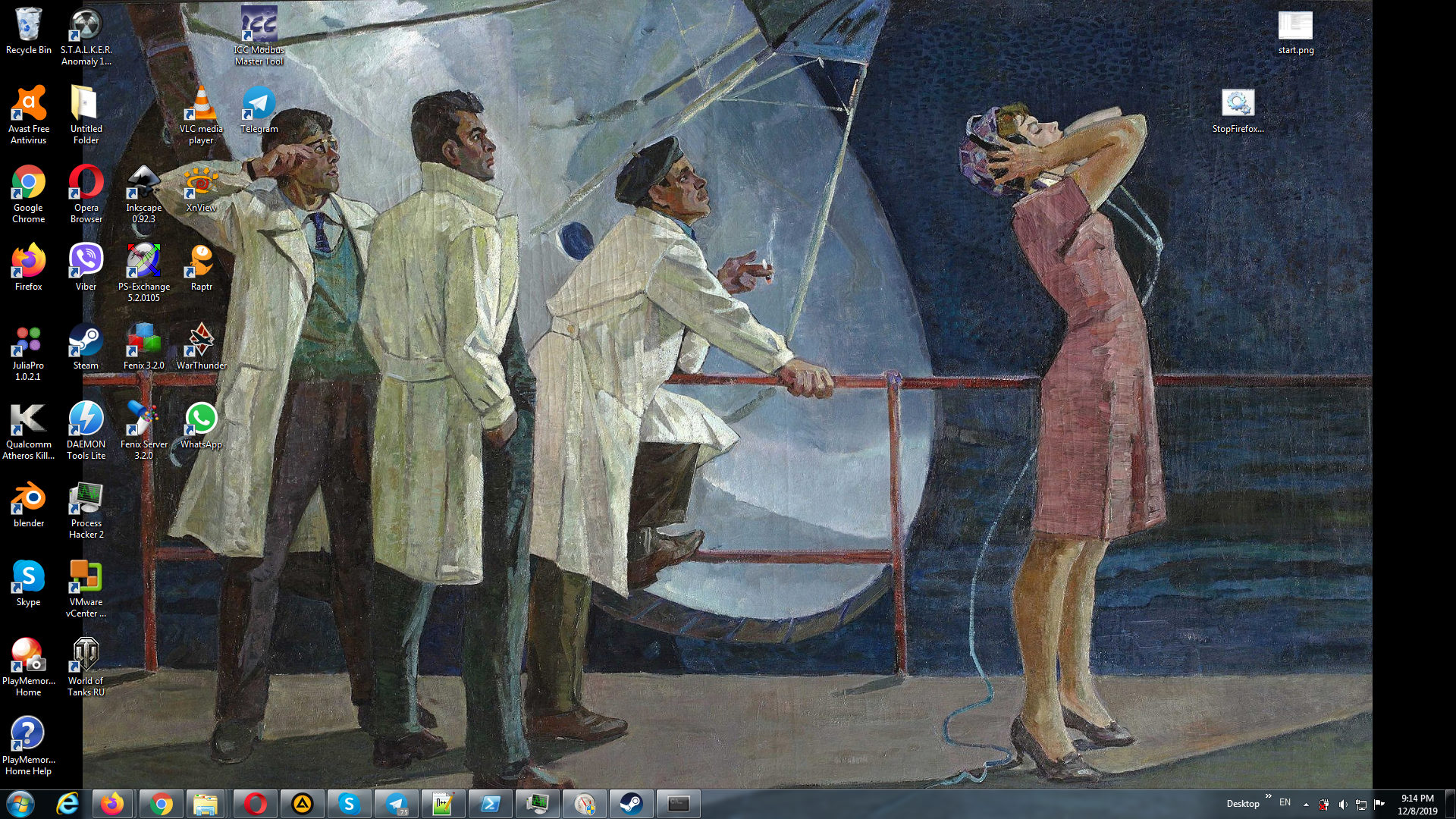
Task: Select VLC media player desktop icon
Action: click(201, 116)
